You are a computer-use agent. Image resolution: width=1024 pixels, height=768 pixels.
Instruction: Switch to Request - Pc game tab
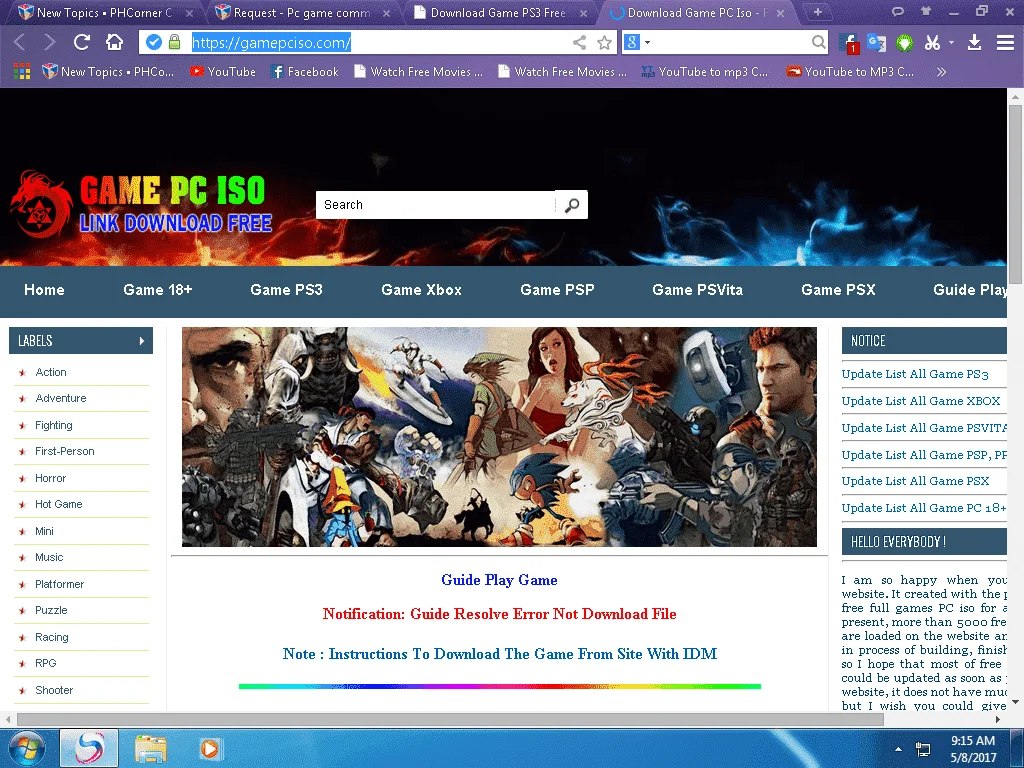302,12
